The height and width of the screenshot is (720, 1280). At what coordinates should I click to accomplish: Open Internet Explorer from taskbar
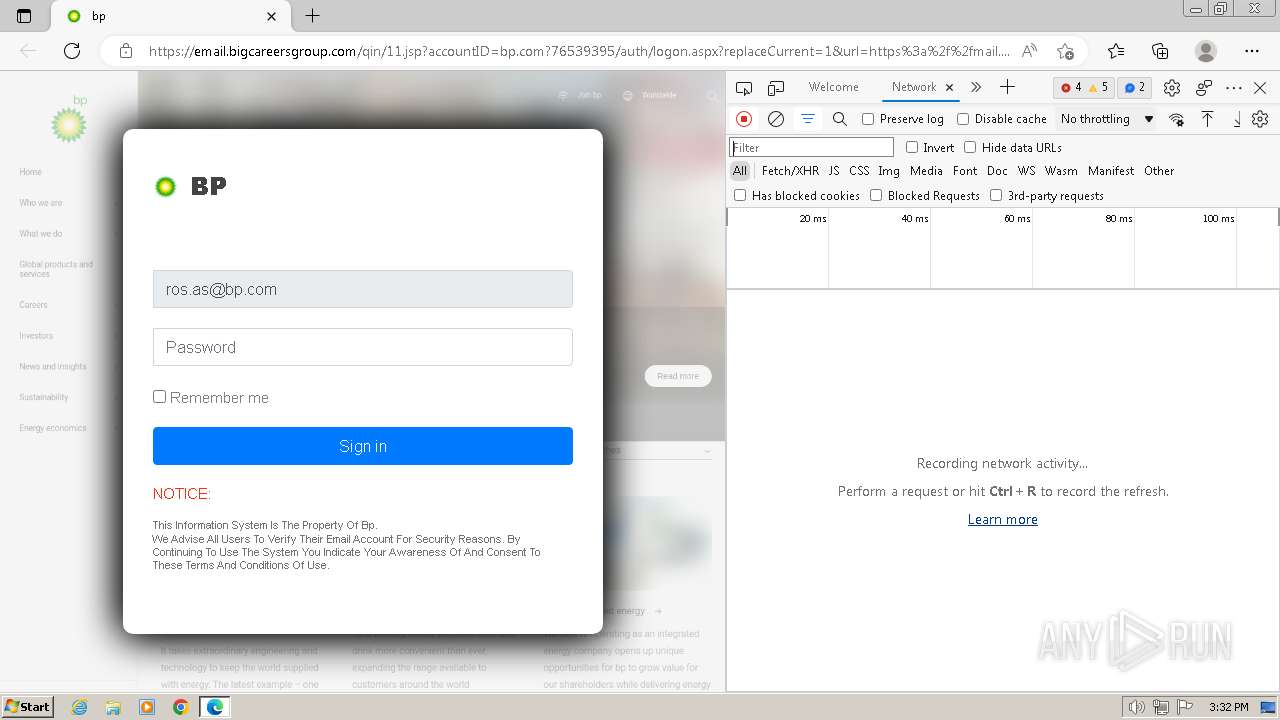pyautogui.click(x=79, y=707)
